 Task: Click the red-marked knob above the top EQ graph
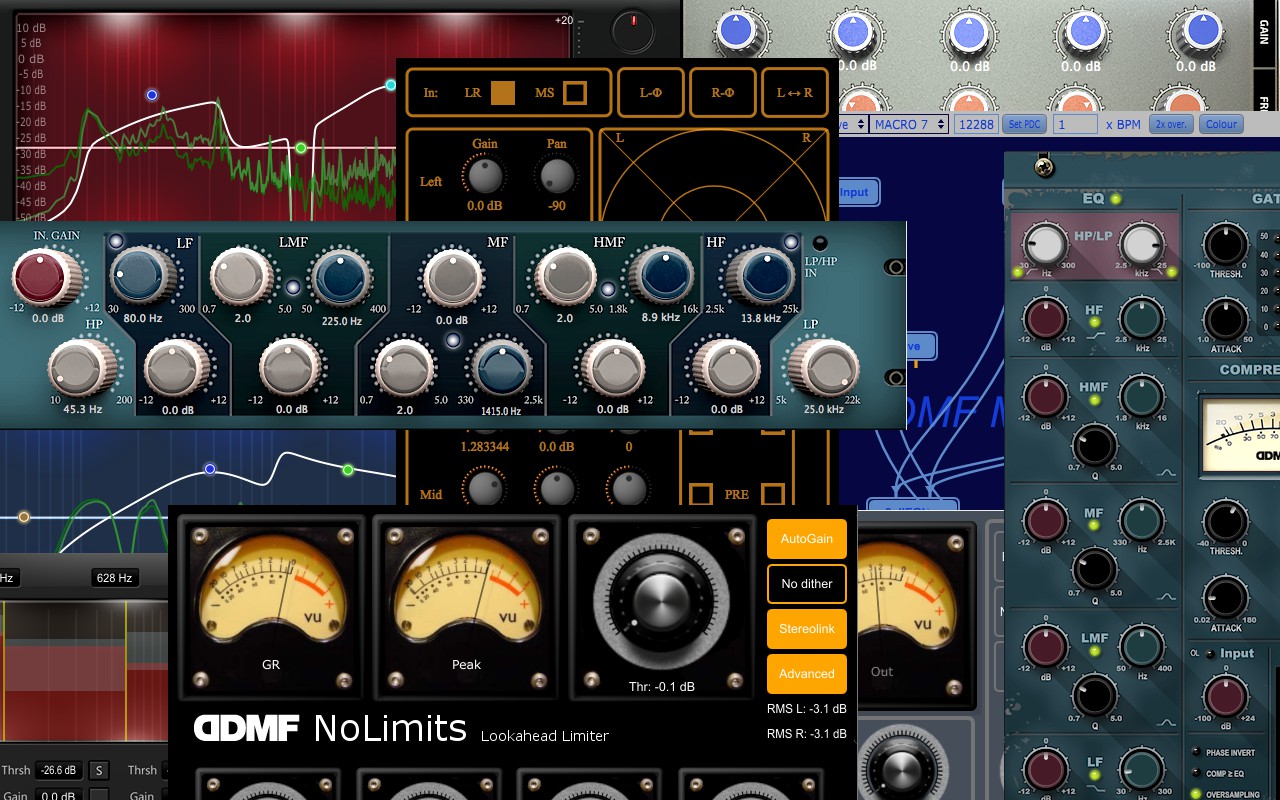[631, 32]
